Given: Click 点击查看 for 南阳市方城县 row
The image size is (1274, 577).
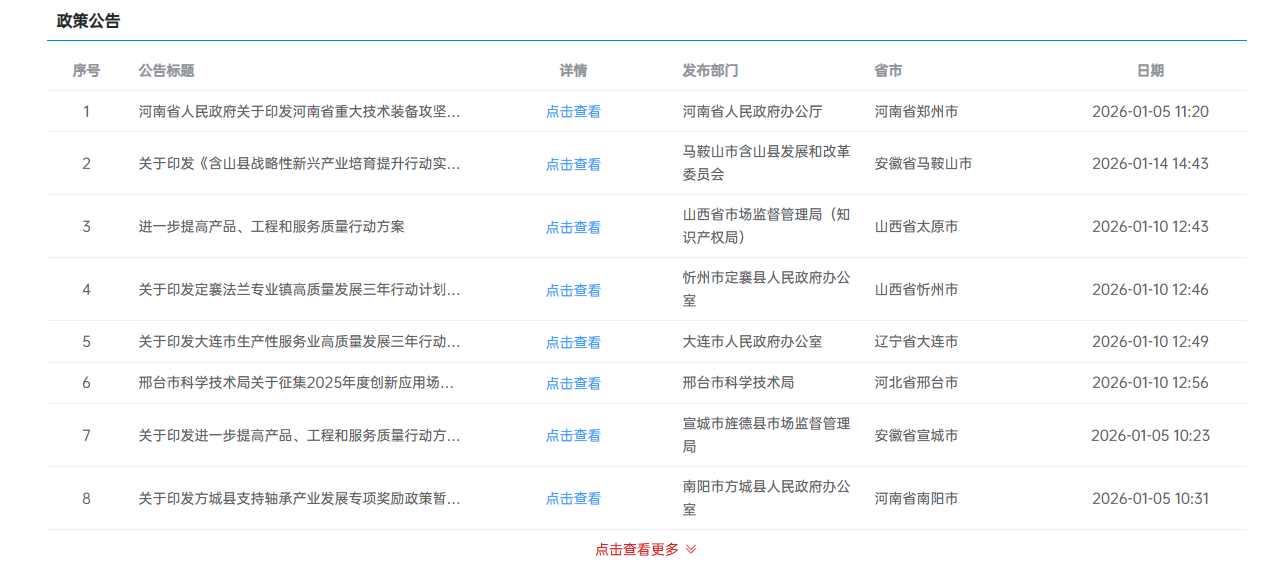Looking at the screenshot, I should [x=573, y=498].
